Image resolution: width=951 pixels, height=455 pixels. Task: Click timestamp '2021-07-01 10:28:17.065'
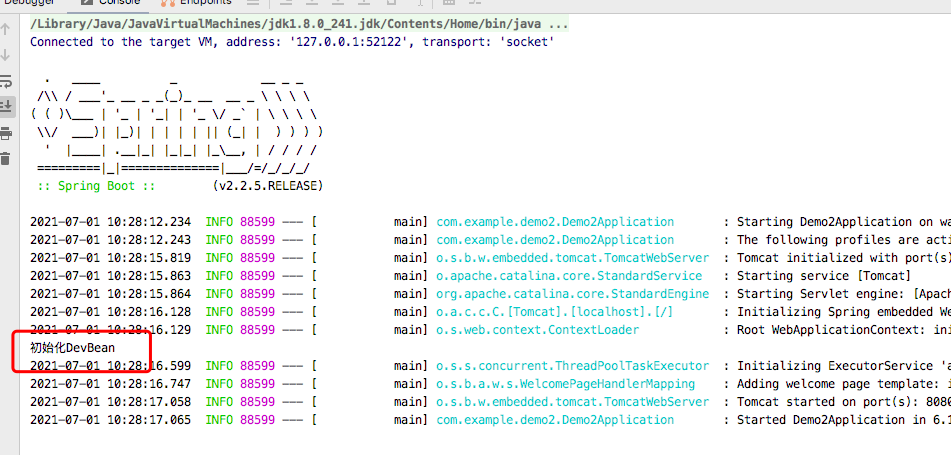pyautogui.click(x=110, y=420)
